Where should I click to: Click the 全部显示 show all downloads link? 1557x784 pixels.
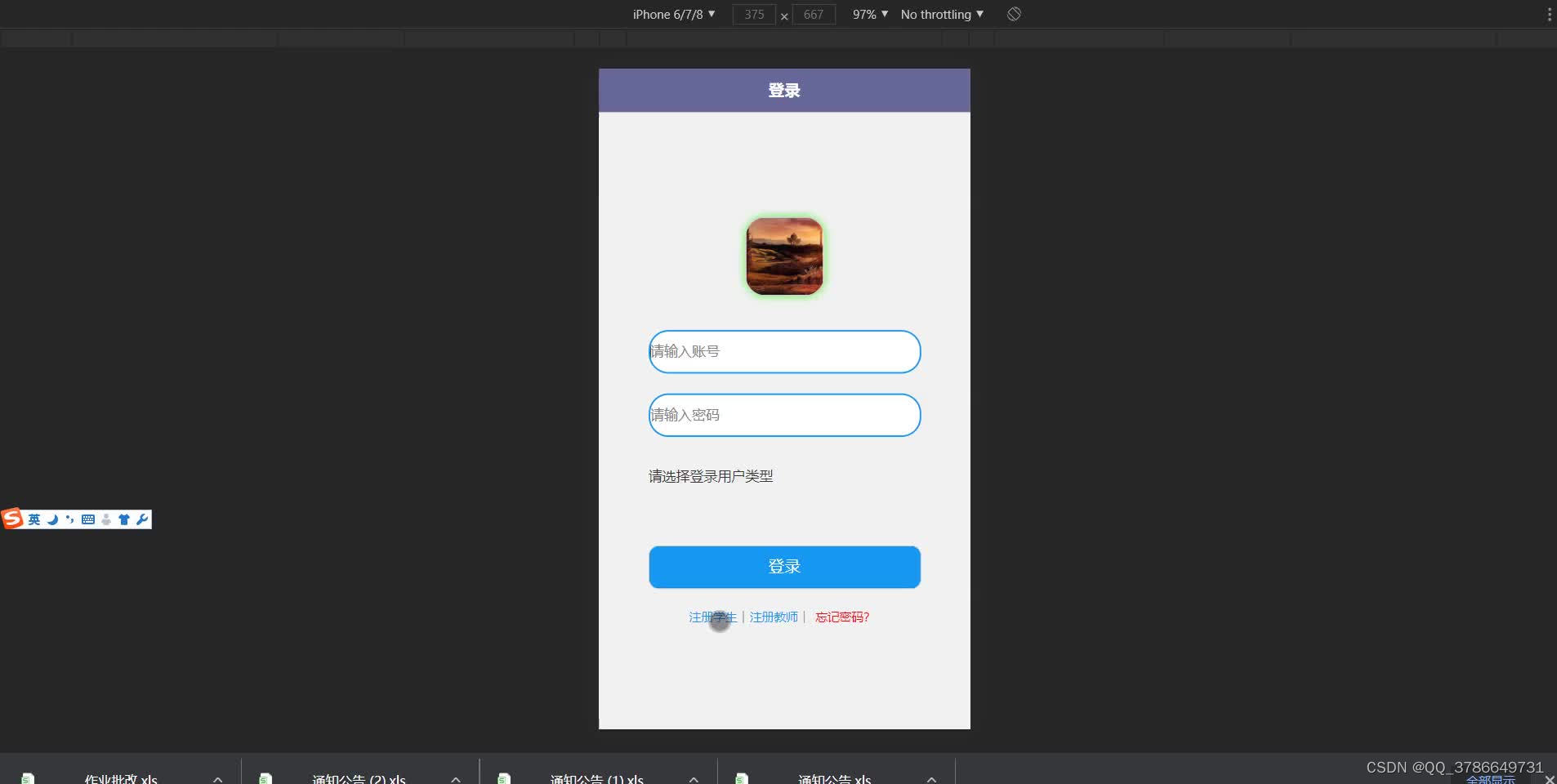1491,780
